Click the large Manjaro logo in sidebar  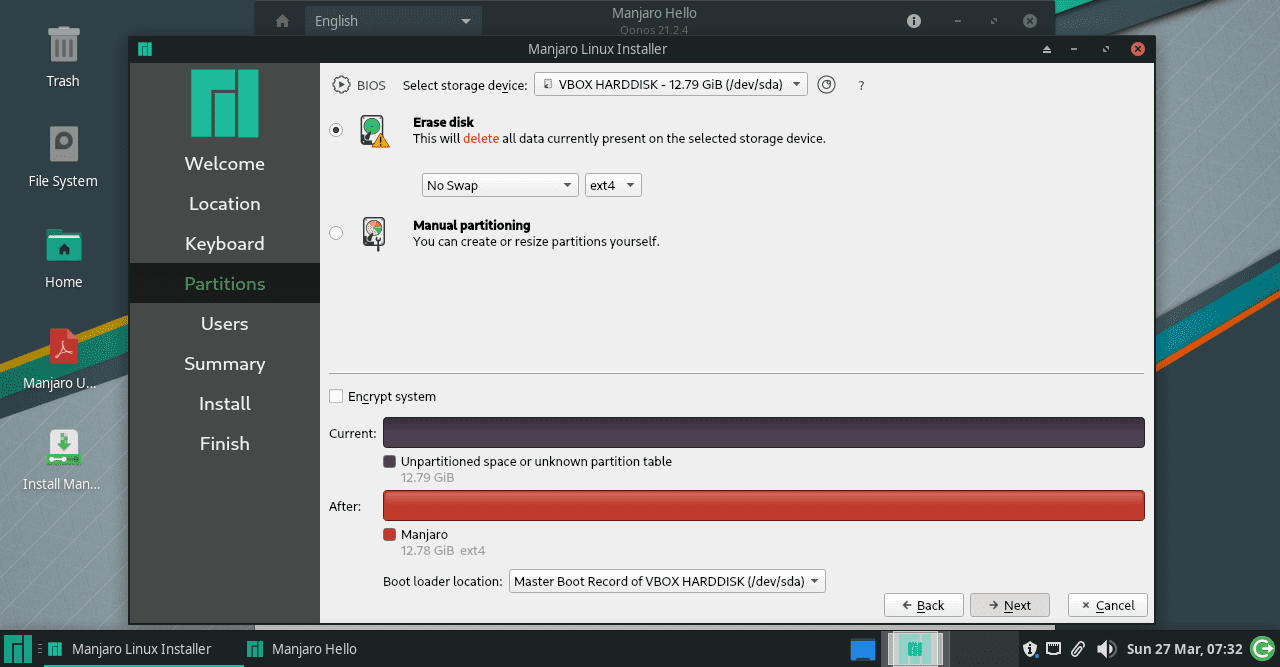coord(225,103)
